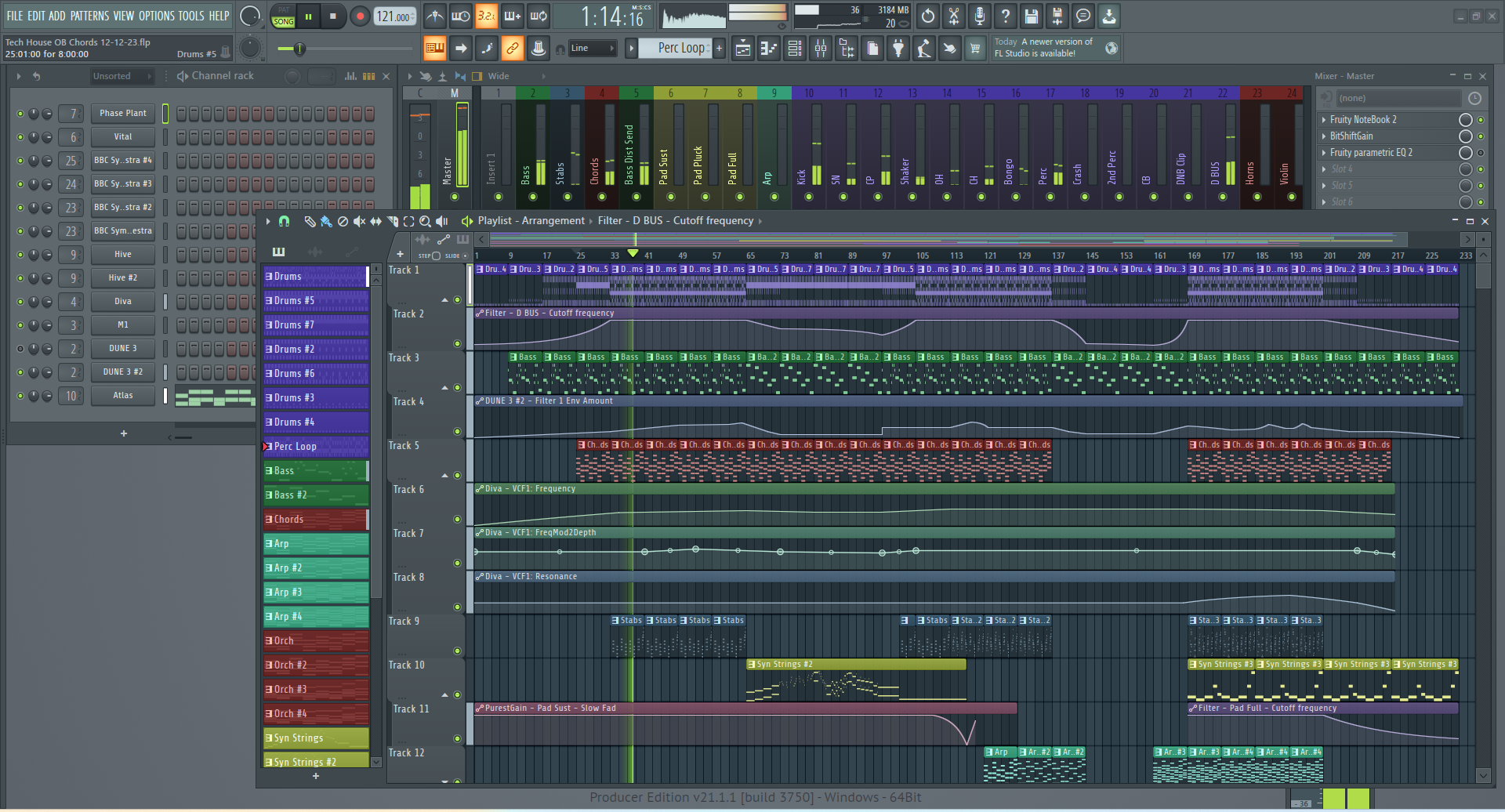The image size is (1505, 812).
Task: Click the metronome icon in the top toolbar
Action: click(435, 16)
